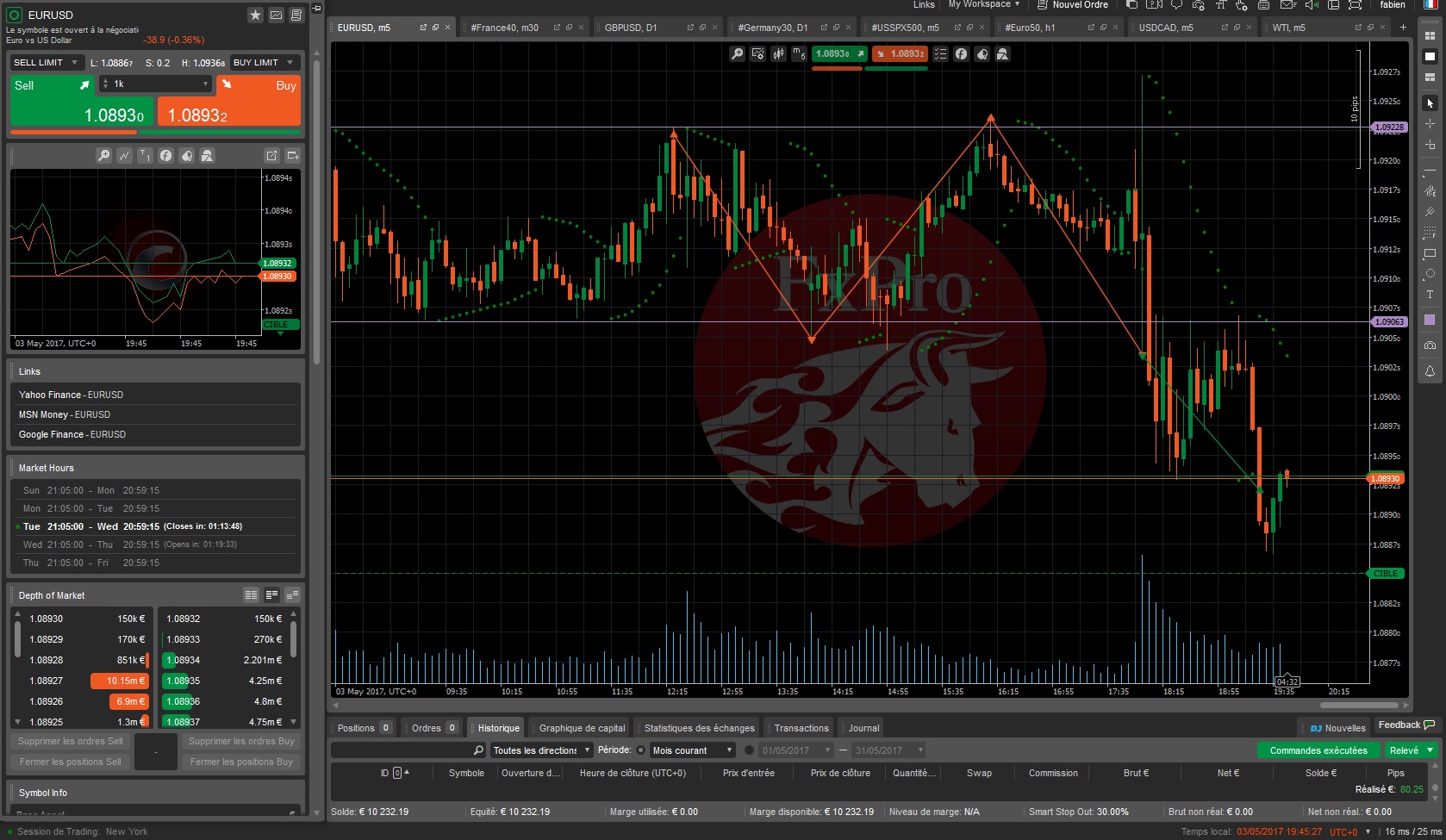Viewport: 1446px width, 840px height.
Task: Open the Feedback button
Action: 1406,725
